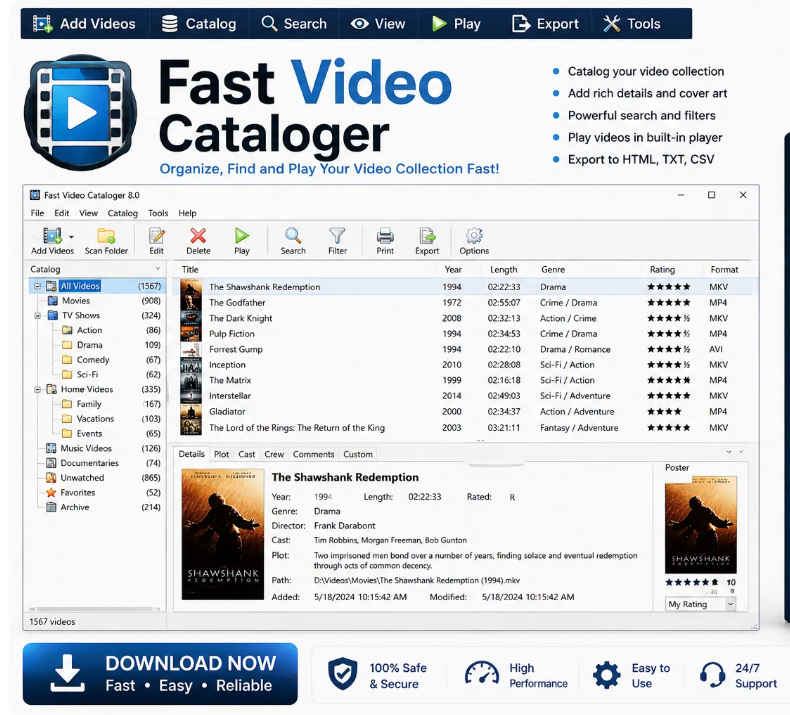790x715 pixels.
Task: Click the Export toolbar icon
Action: tap(427, 235)
